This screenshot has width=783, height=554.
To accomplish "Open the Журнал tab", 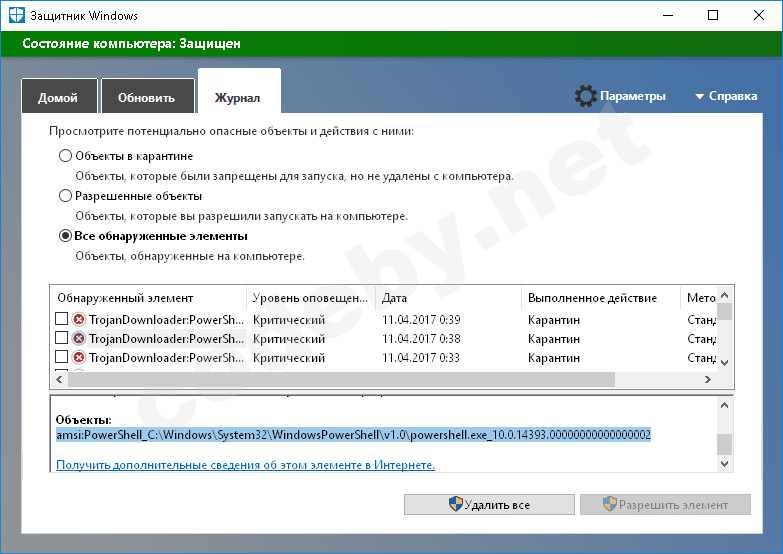I will 239,92.
